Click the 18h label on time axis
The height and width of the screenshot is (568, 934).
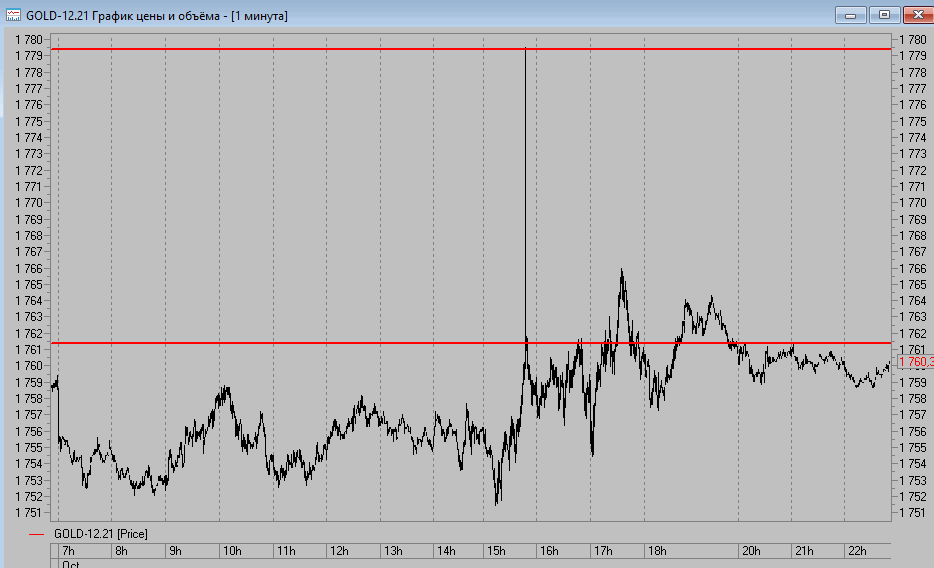tap(657, 551)
